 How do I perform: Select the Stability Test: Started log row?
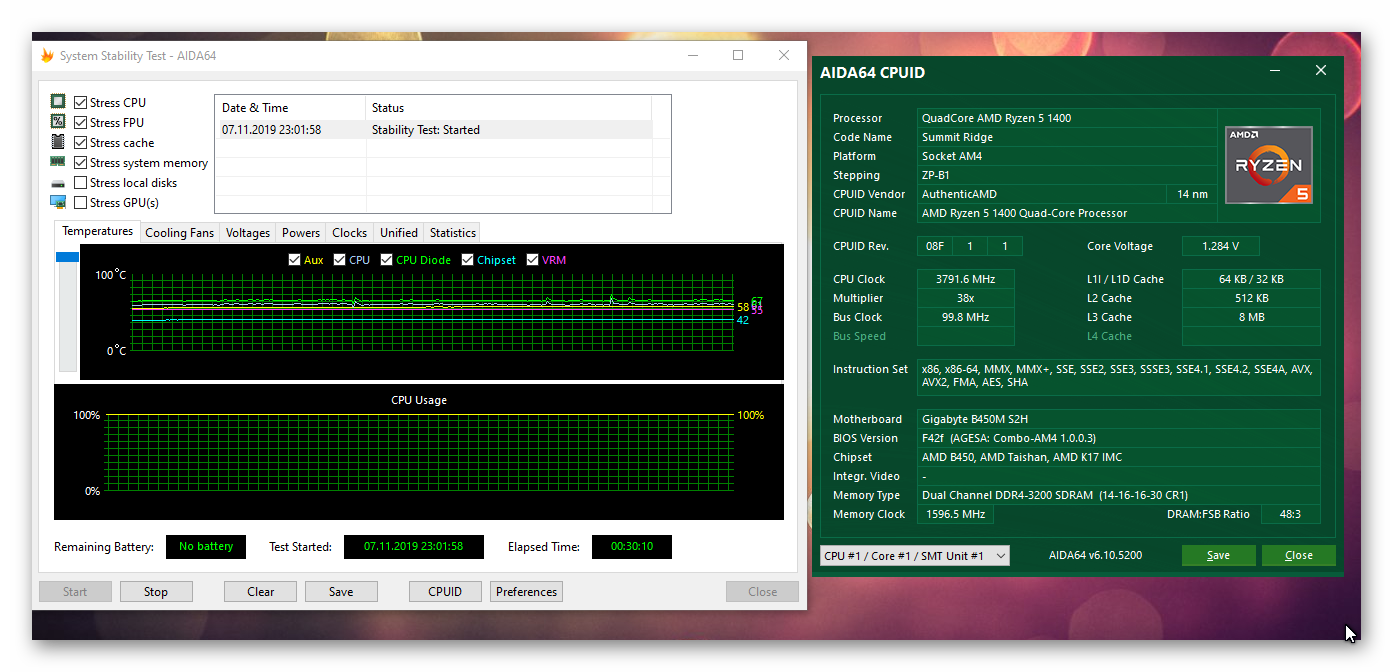433,130
